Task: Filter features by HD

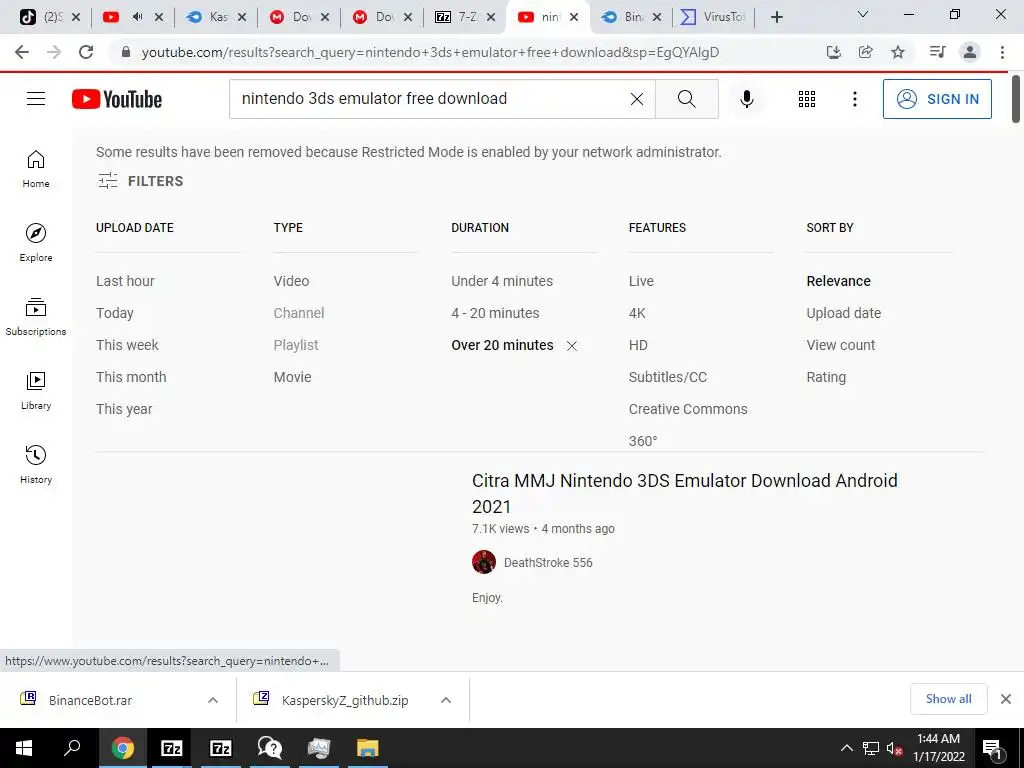Action: coord(638,345)
